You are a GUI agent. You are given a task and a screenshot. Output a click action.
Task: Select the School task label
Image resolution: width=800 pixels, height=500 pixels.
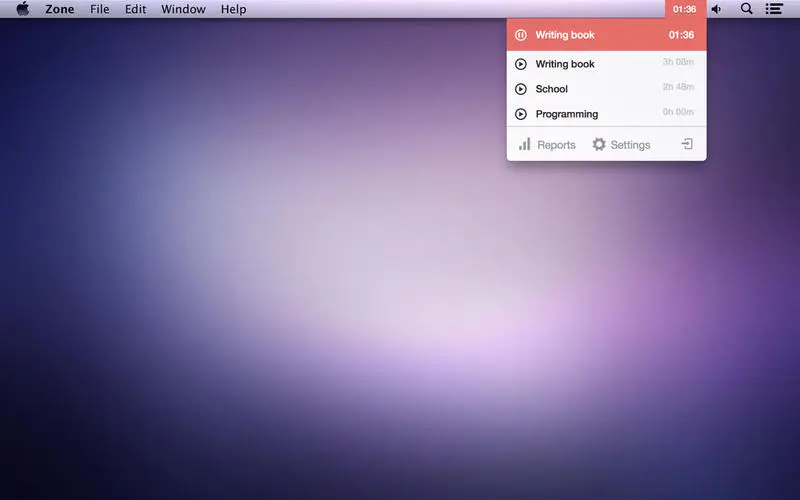pos(552,89)
